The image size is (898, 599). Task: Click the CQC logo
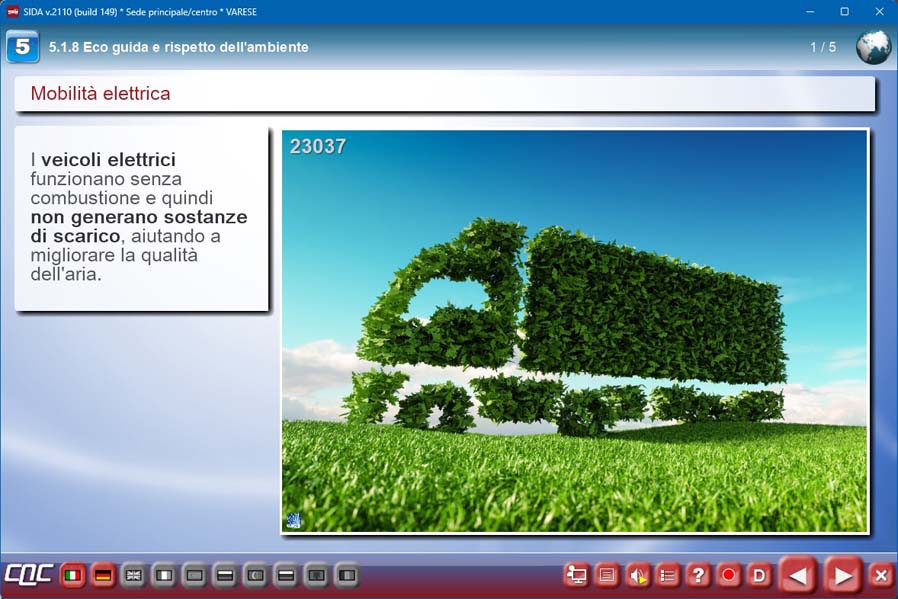click(28, 575)
